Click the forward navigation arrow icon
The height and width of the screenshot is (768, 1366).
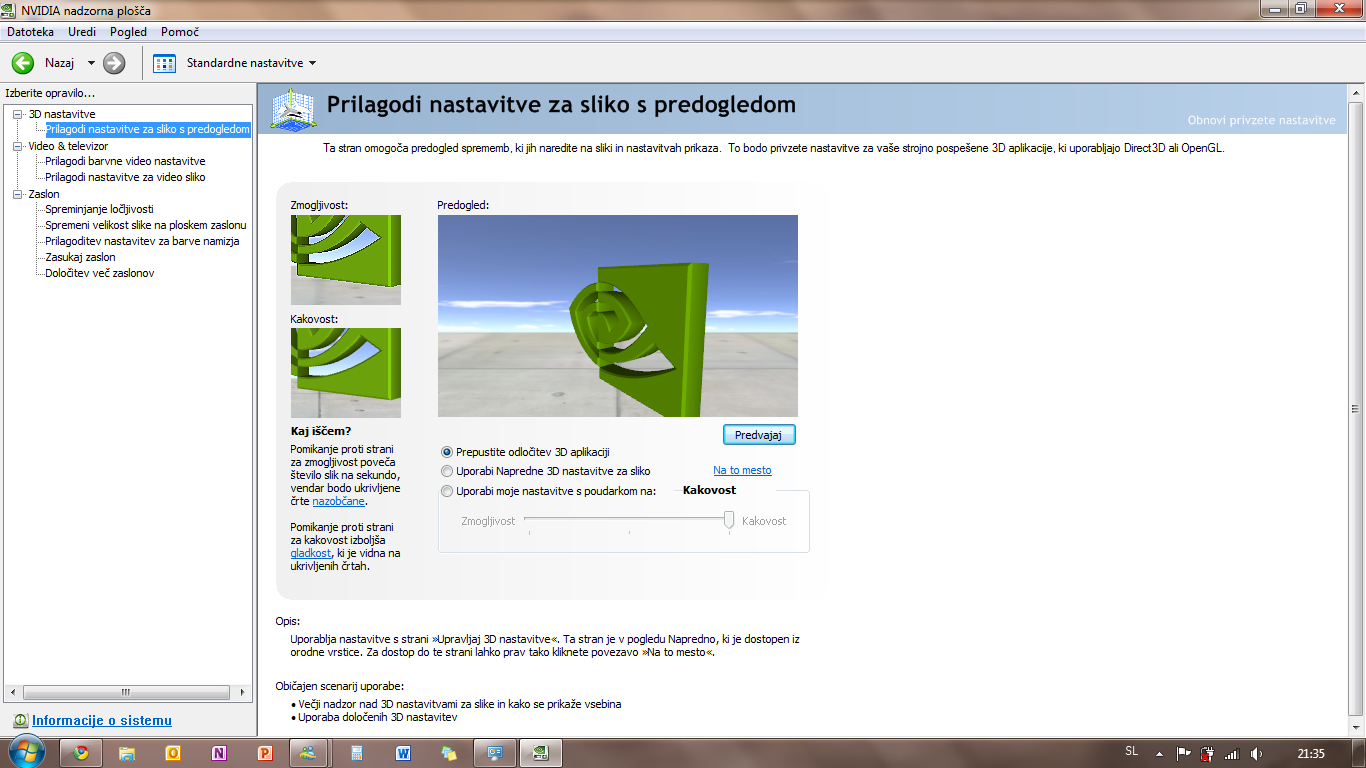(x=114, y=63)
